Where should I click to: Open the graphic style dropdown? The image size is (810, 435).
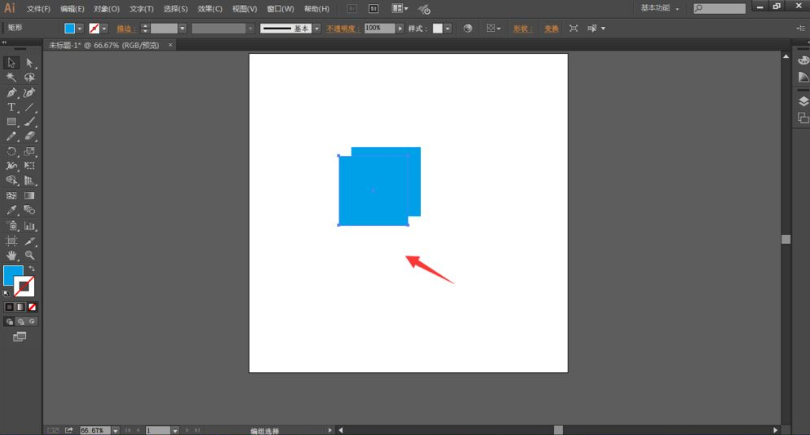[448, 28]
